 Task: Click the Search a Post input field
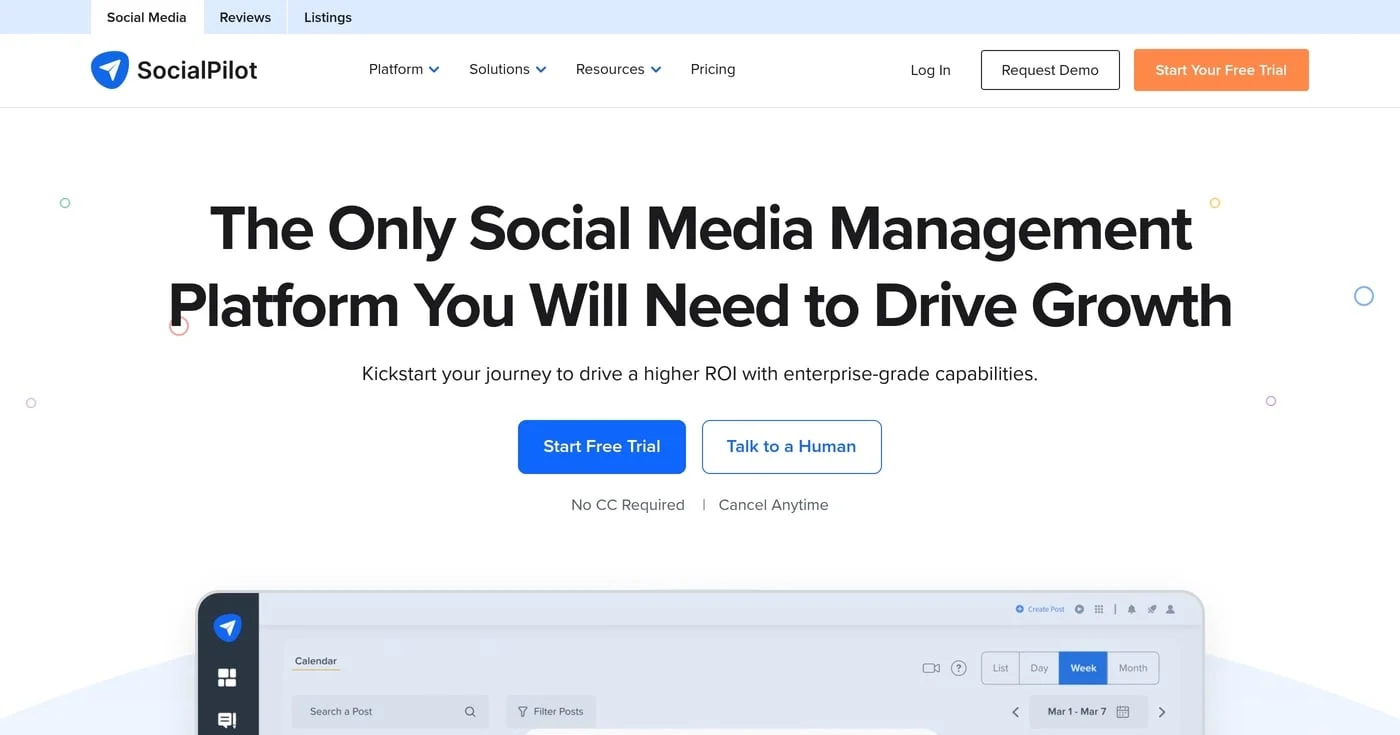pos(390,712)
